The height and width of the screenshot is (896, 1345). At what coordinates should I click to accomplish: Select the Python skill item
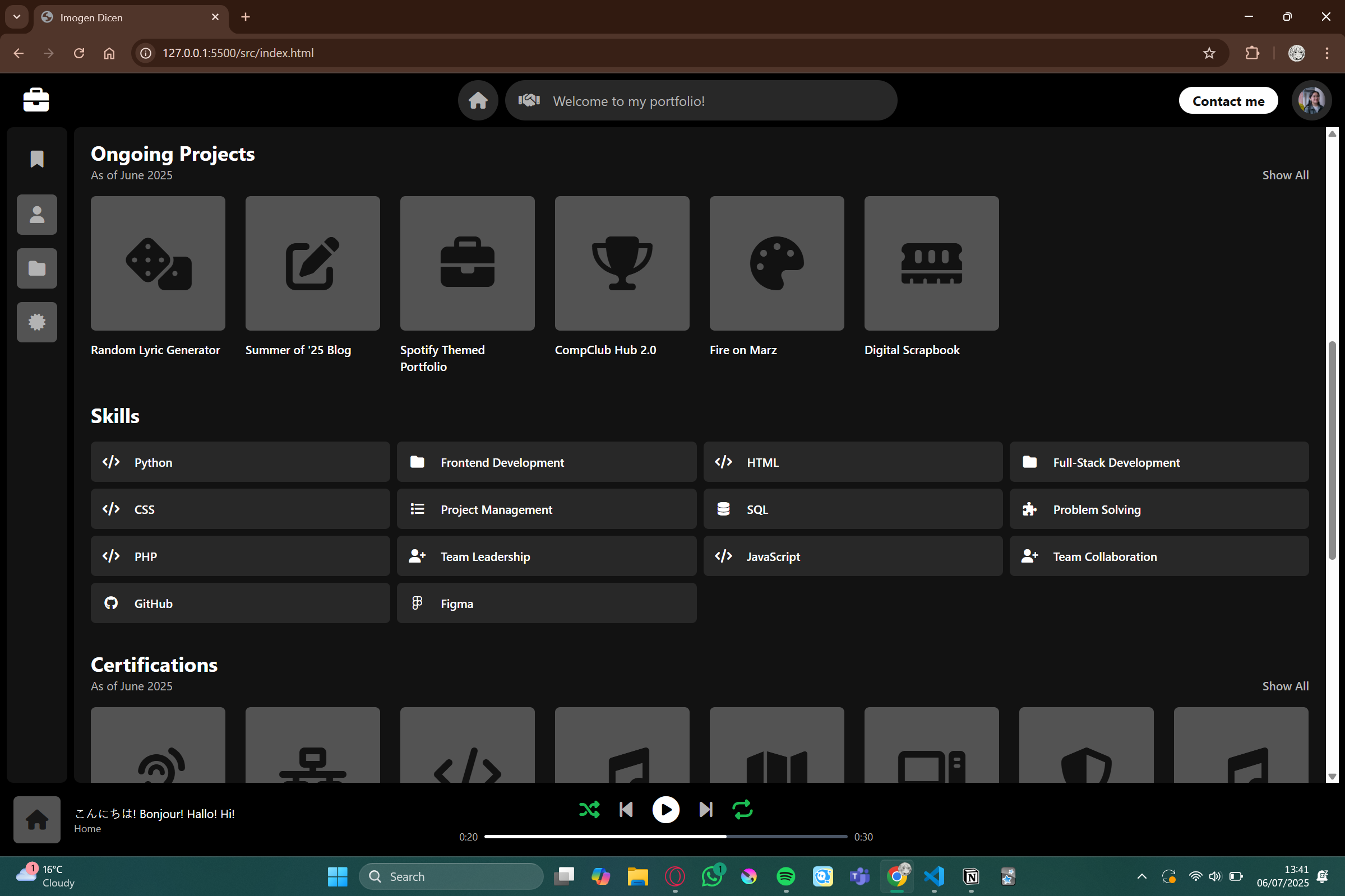[x=240, y=462]
